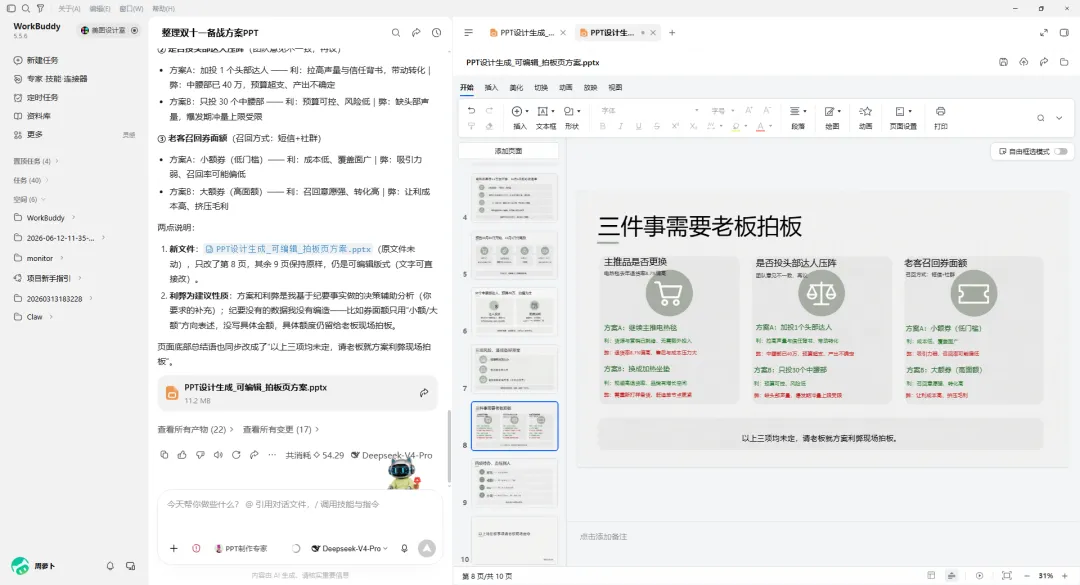Give the reply a thumbs up
Viewport: 1080px width, 585px height.
182,455
